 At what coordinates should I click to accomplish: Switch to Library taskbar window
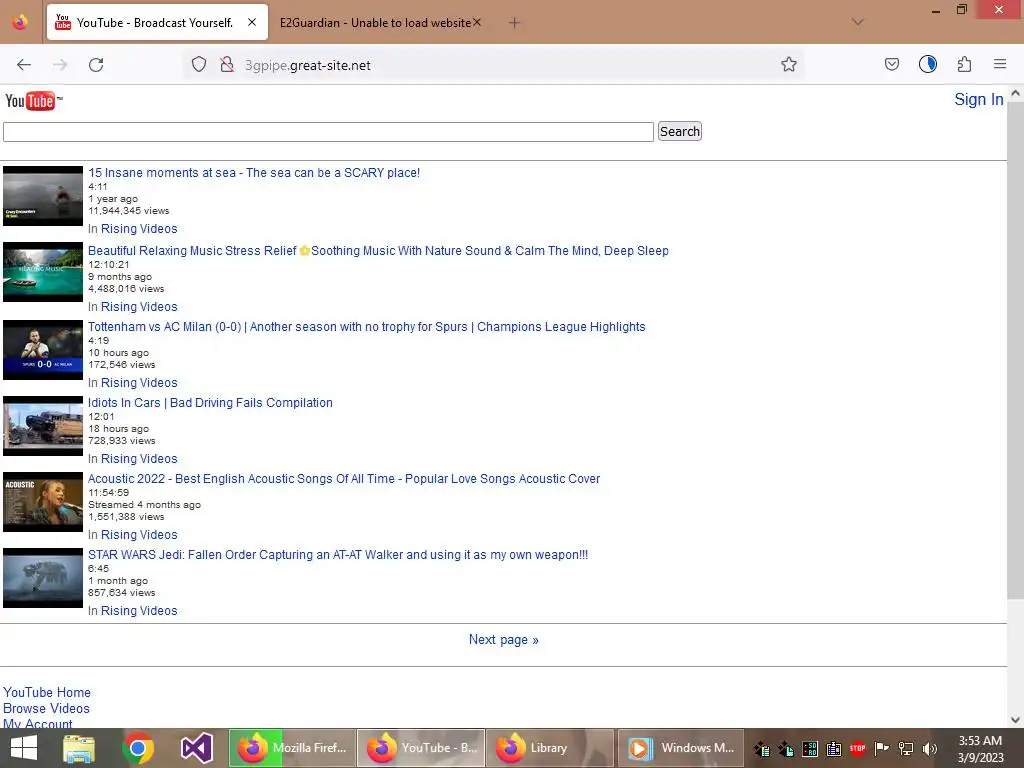(x=550, y=748)
